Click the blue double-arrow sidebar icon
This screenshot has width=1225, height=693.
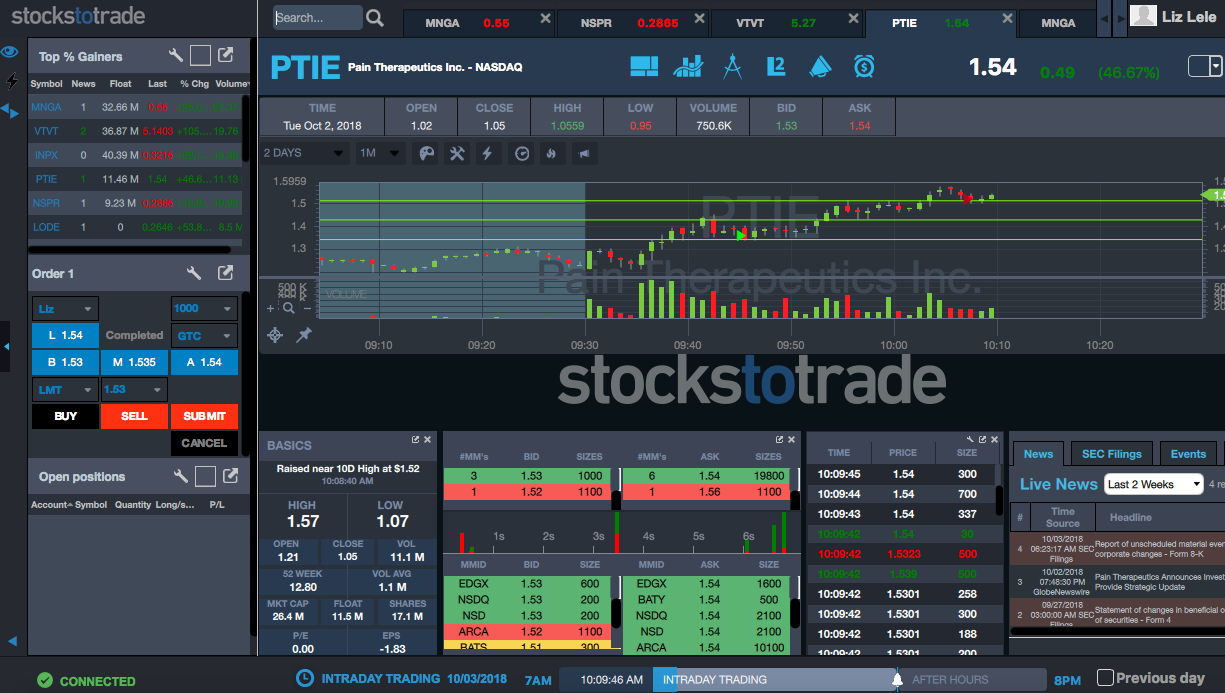point(9,110)
